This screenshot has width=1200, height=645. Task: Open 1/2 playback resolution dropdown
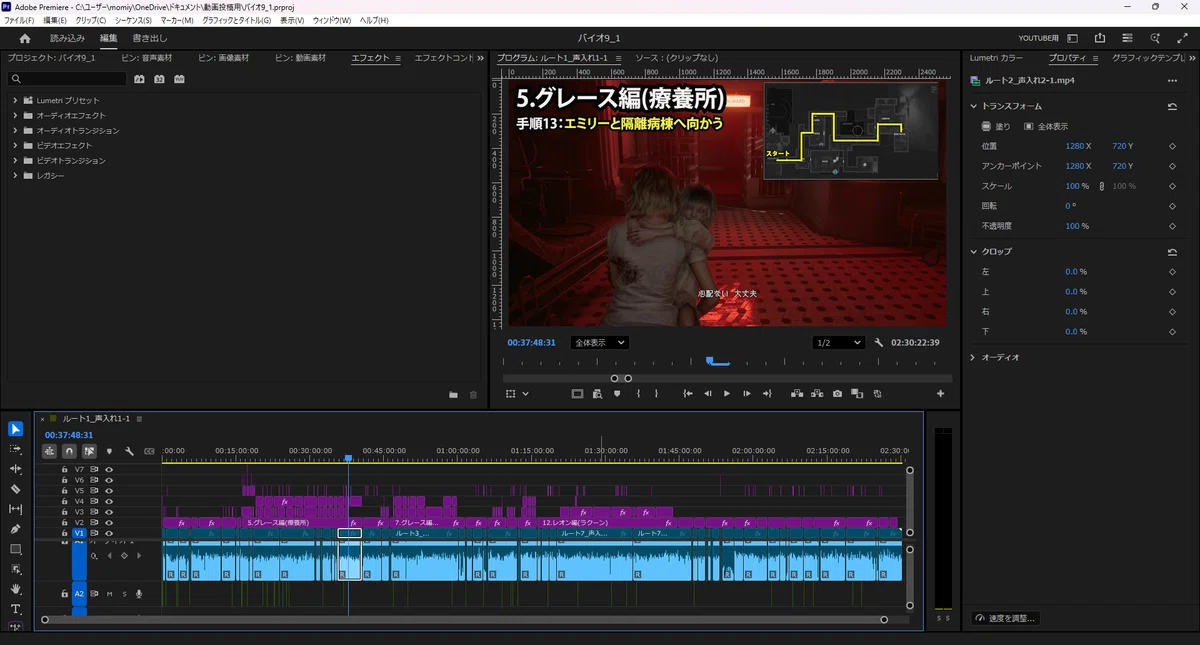[838, 342]
